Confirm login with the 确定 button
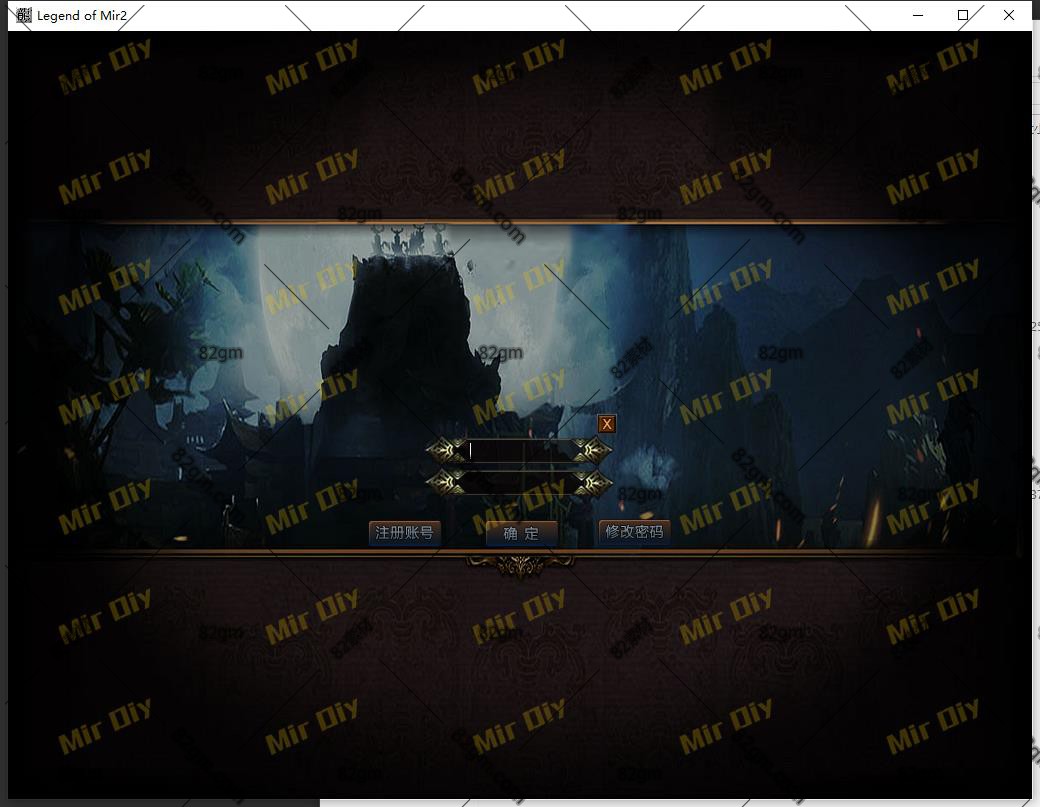Image resolution: width=1040 pixels, height=807 pixels. coord(521,533)
